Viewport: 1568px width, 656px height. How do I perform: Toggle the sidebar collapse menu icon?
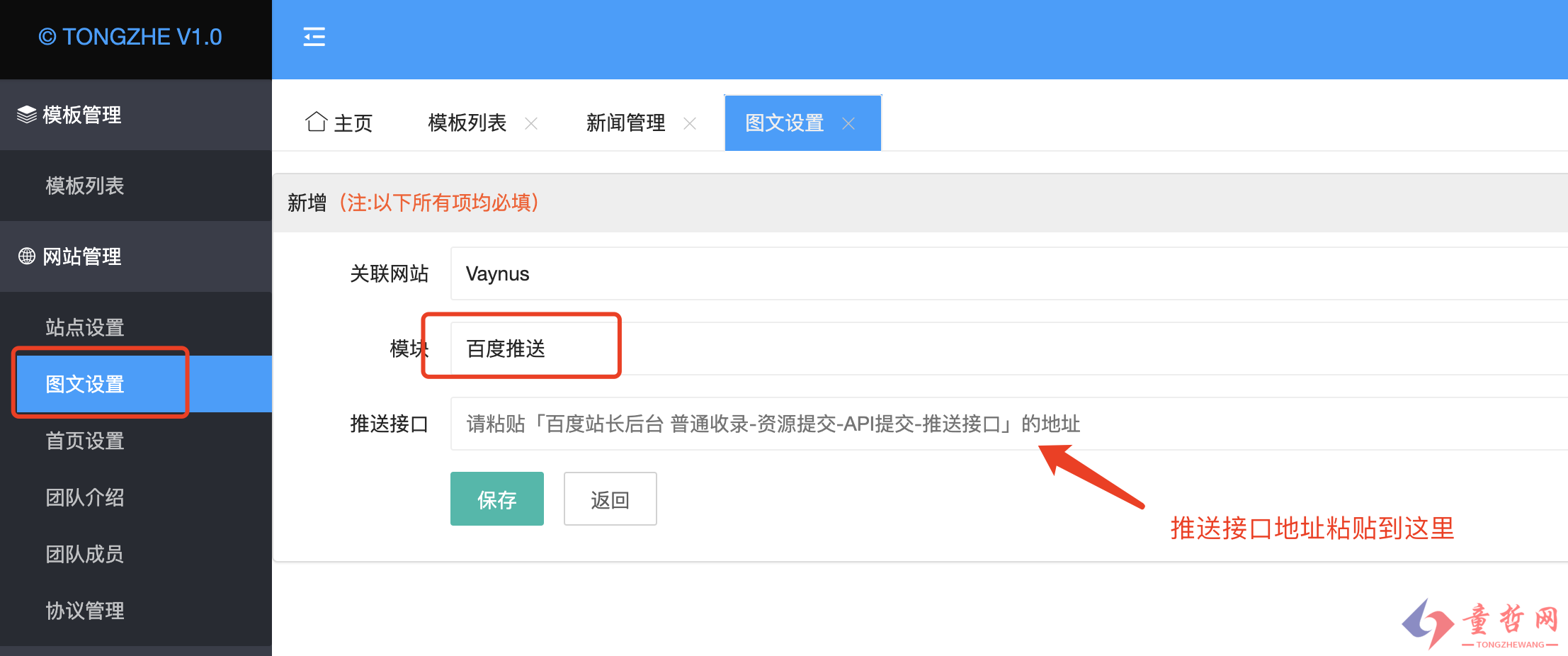coord(314,37)
